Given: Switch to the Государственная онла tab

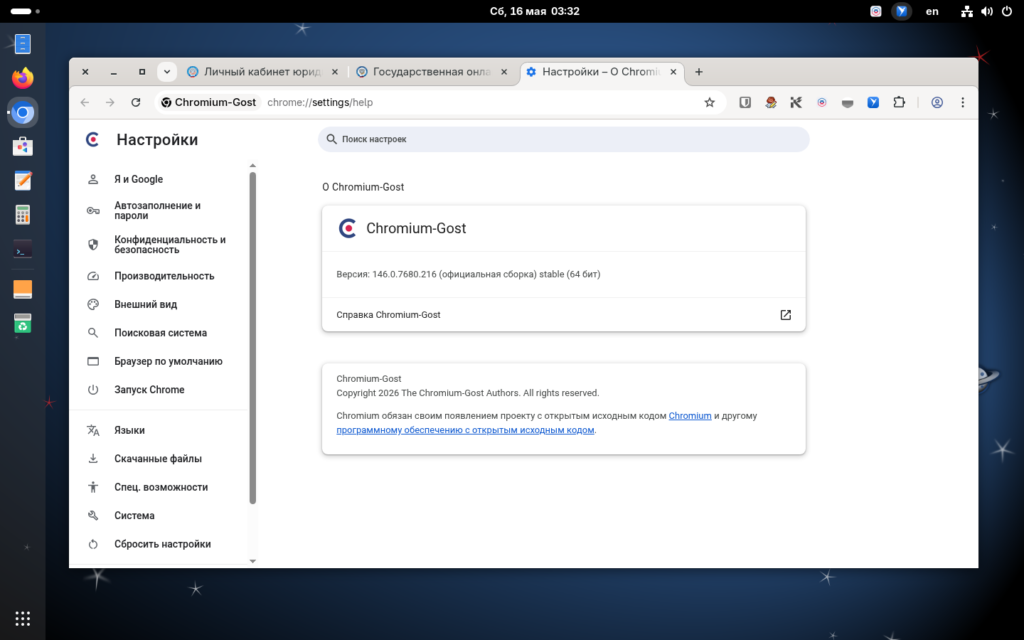Looking at the screenshot, I should (432, 72).
